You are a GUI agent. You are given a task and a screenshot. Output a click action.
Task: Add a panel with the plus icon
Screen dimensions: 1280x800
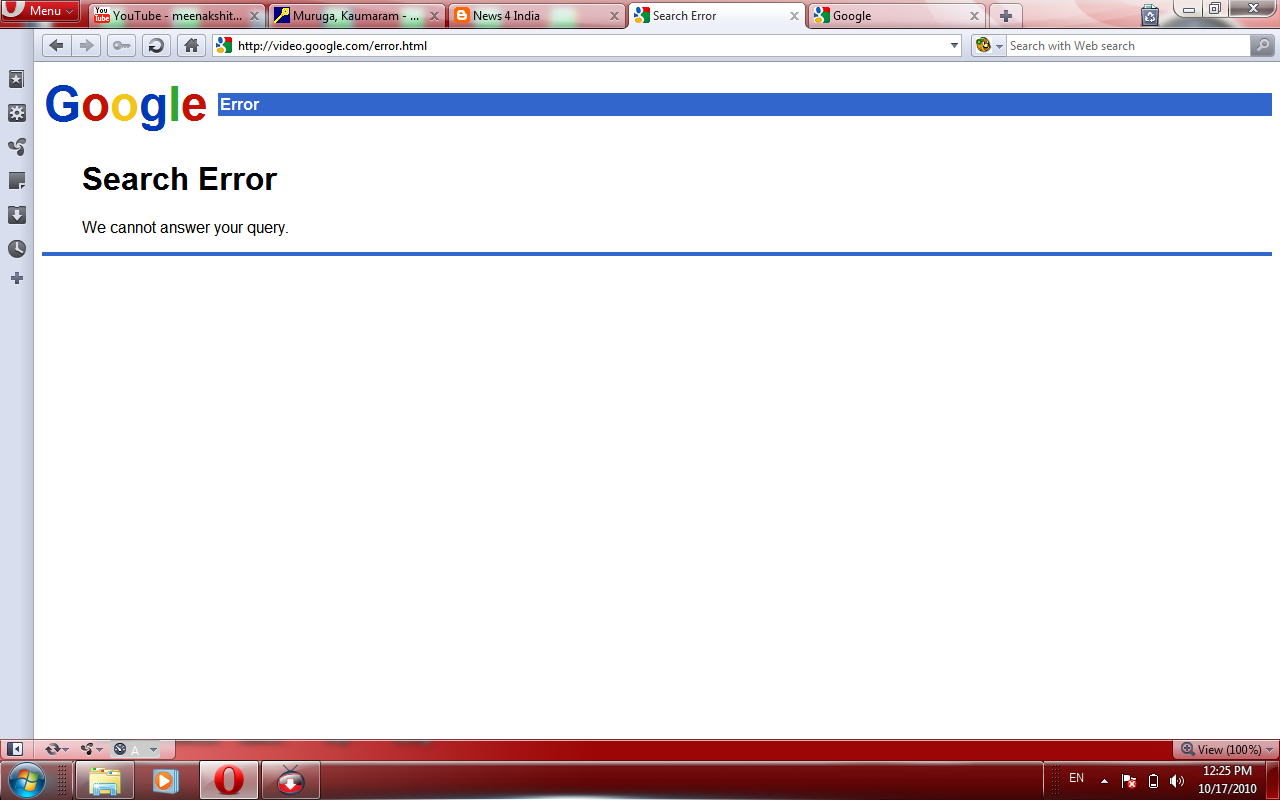click(17, 278)
